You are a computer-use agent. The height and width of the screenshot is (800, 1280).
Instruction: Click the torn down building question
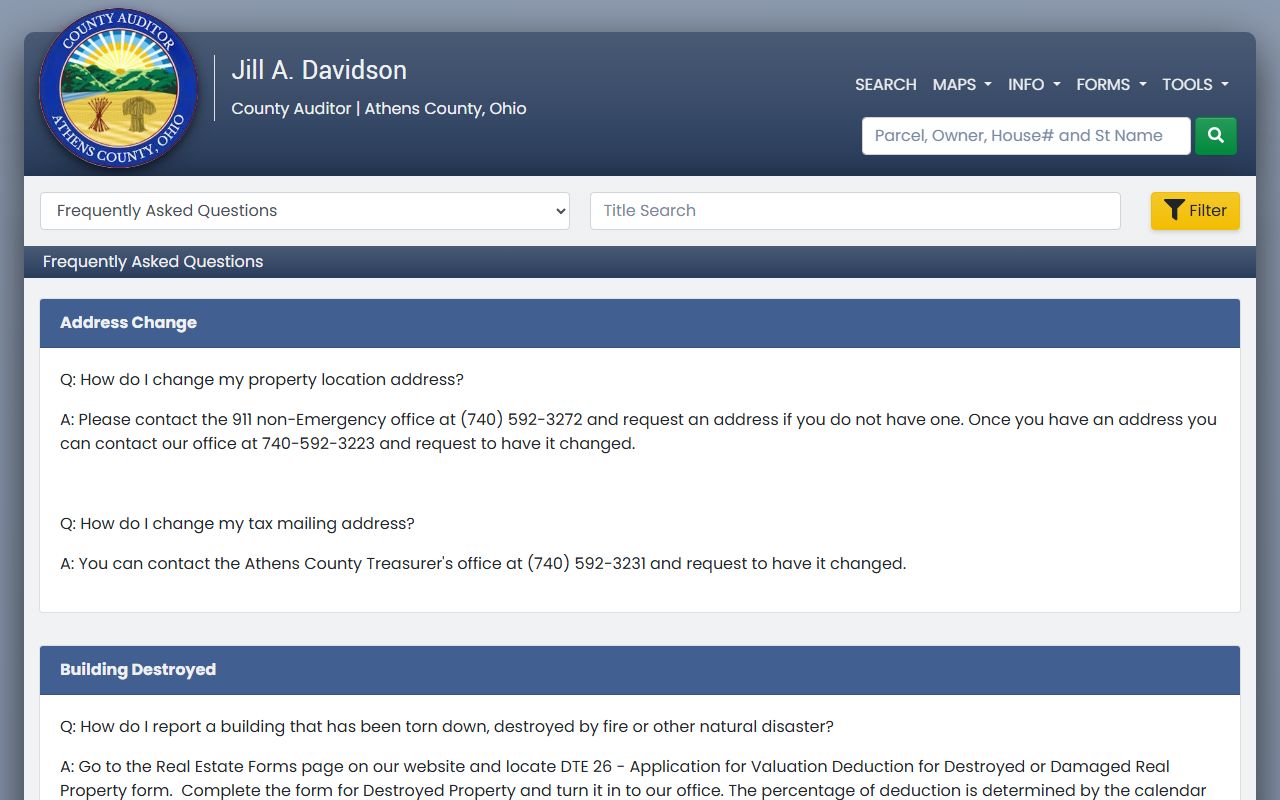[x=446, y=727]
